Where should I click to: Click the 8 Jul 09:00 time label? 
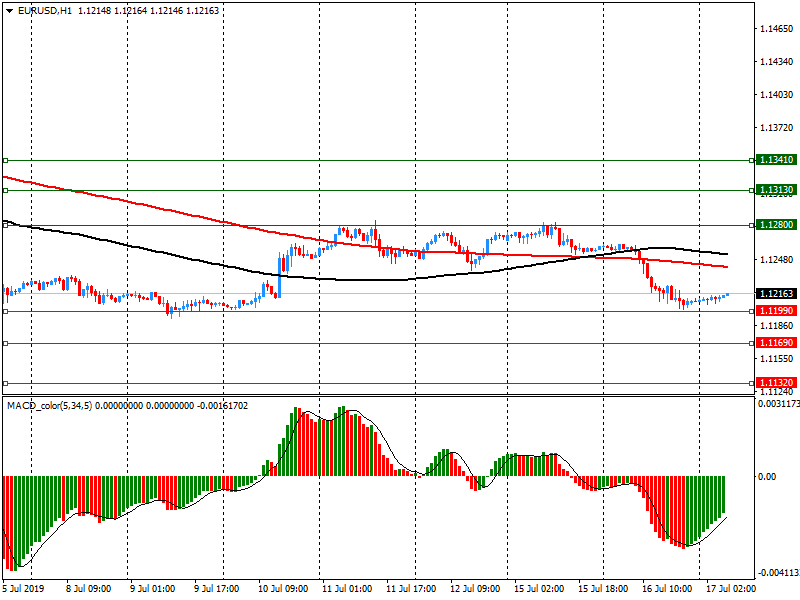pos(89,589)
